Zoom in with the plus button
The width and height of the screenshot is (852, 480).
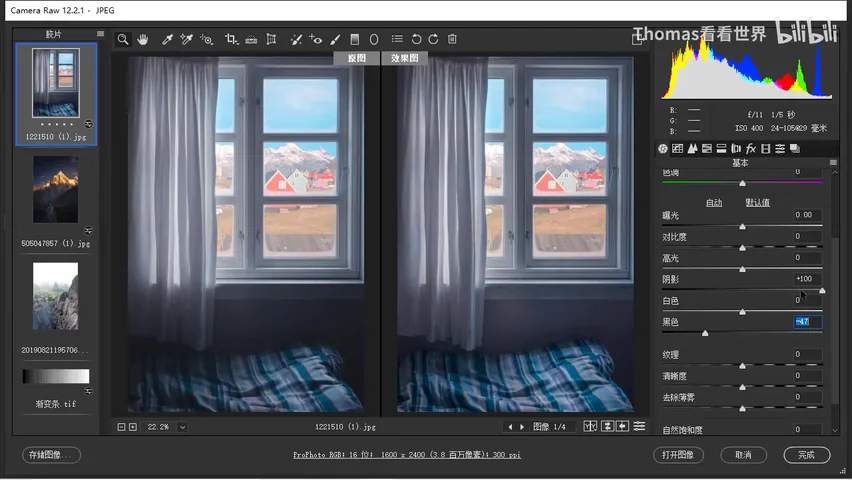pos(133,427)
